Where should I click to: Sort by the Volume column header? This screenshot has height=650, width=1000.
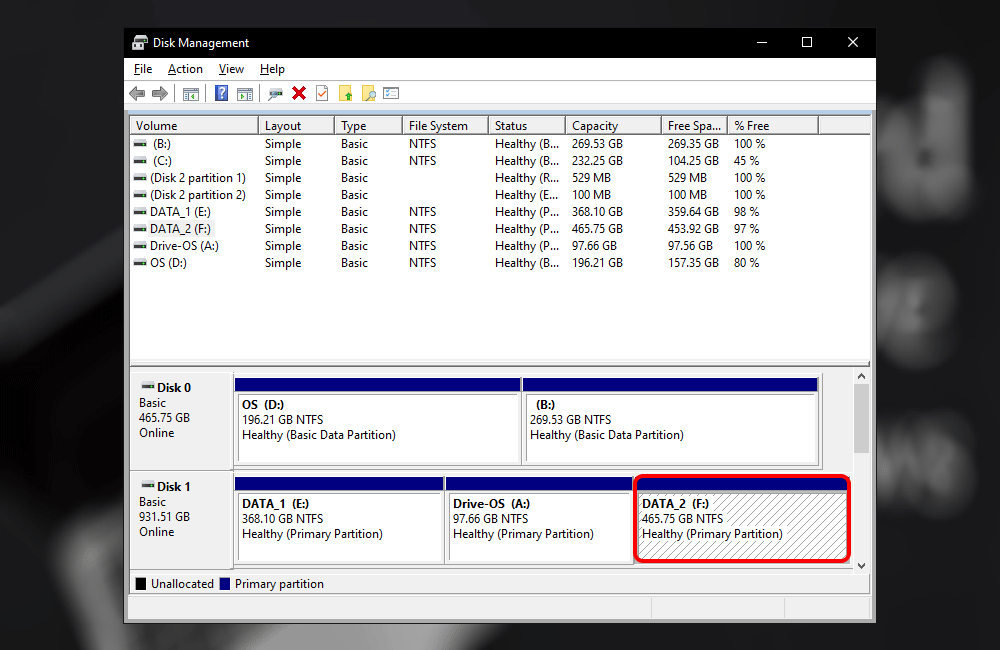[x=195, y=126]
